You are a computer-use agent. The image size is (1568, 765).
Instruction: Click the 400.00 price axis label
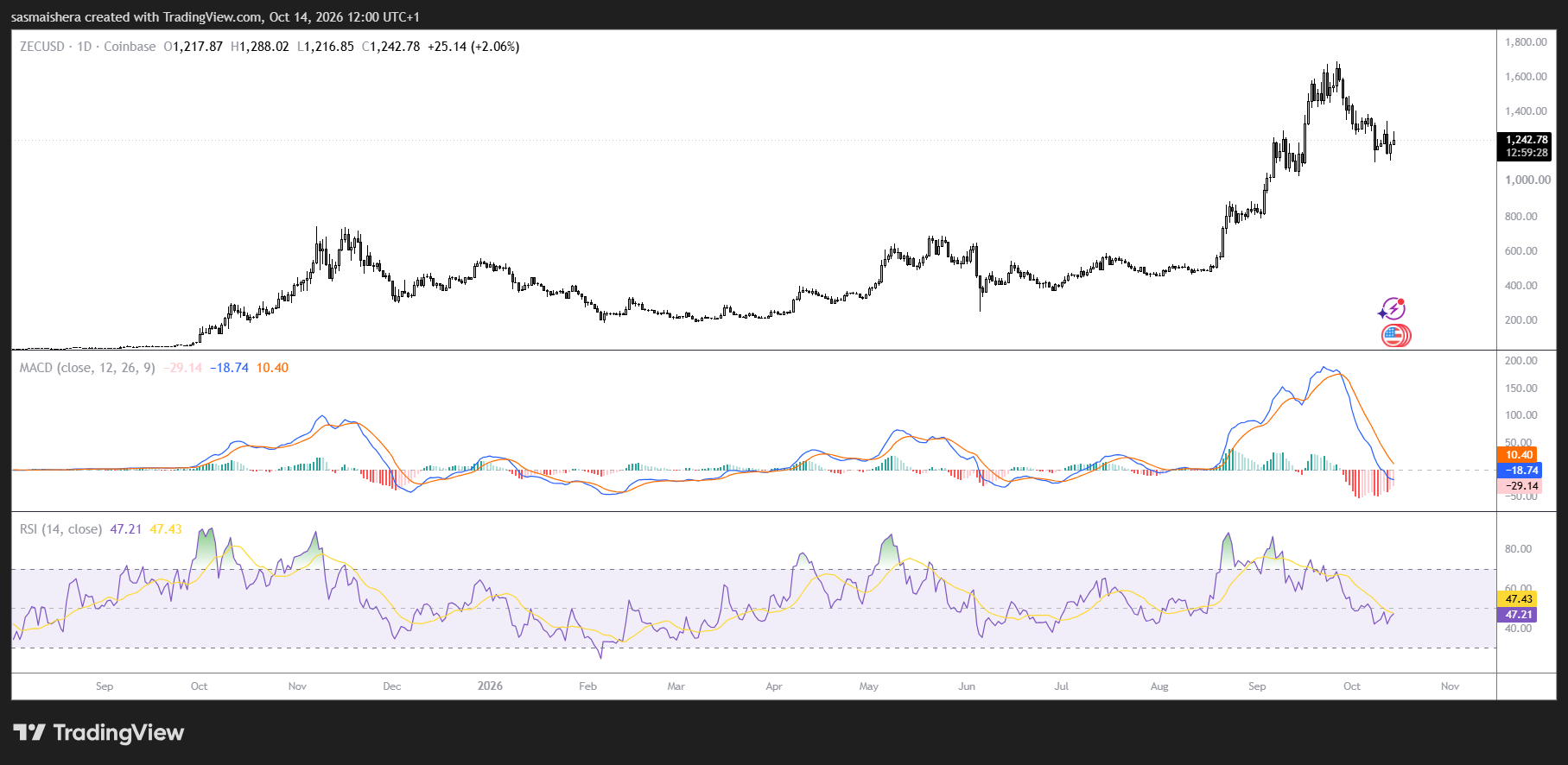(1521, 286)
